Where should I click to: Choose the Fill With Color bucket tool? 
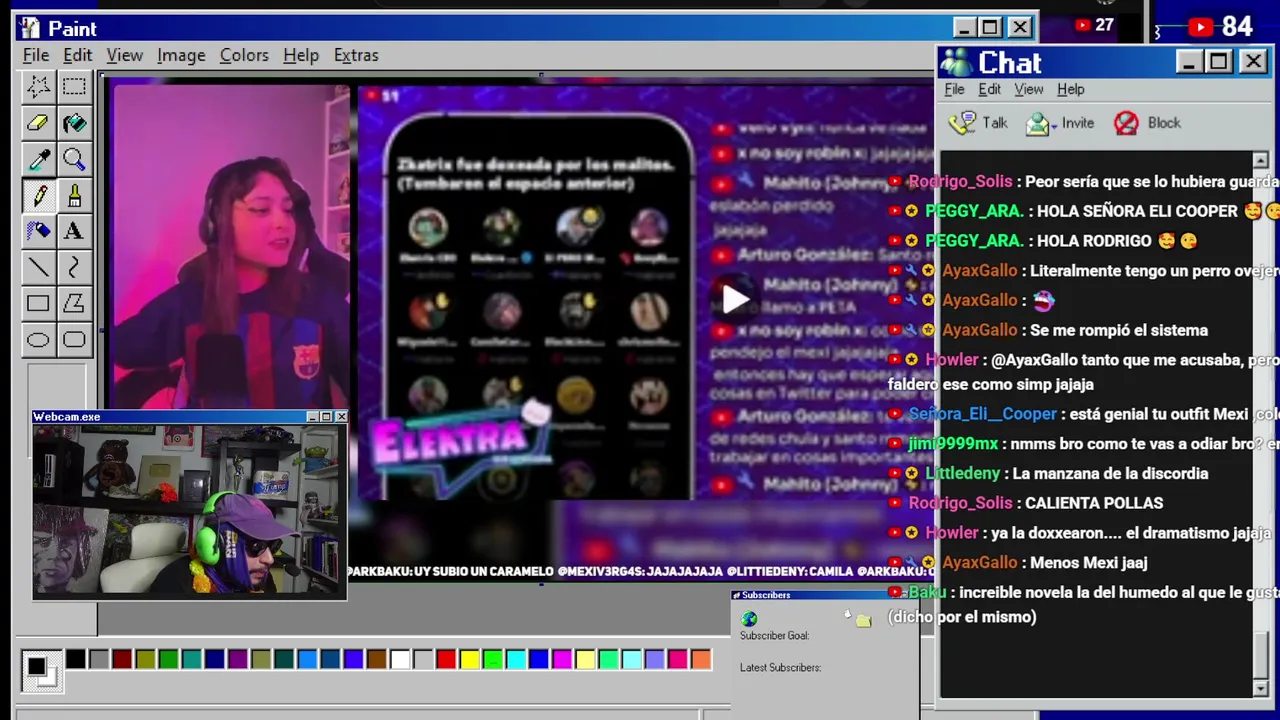[x=74, y=123]
